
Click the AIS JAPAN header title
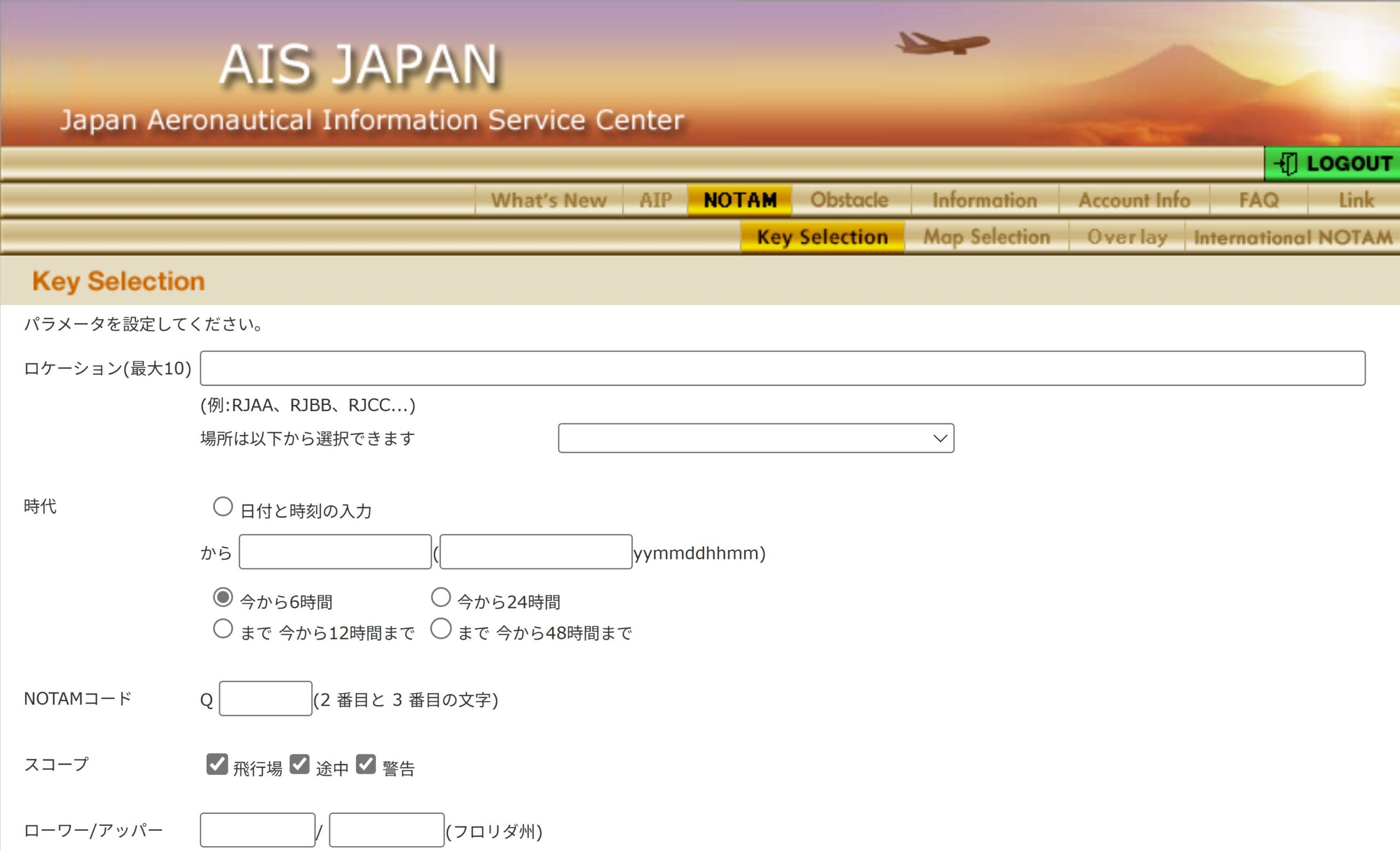coord(359,64)
